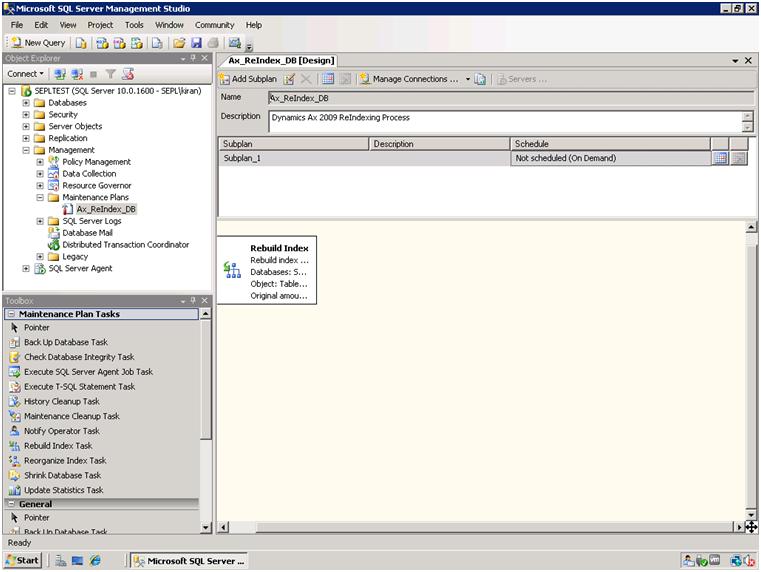Click the Name field of the plan
The width and height of the screenshot is (761, 572).
[510, 98]
